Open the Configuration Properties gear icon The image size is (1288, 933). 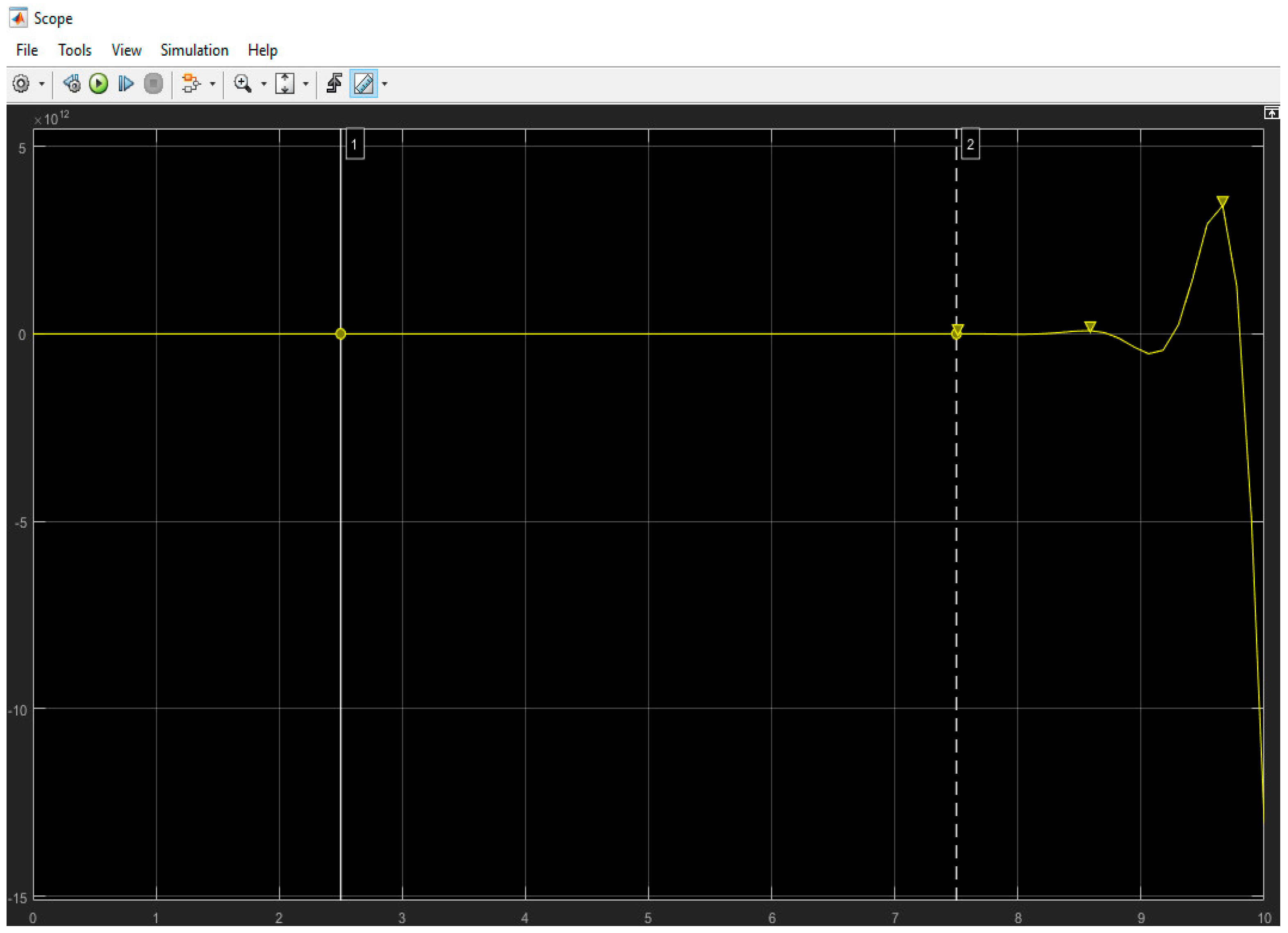click(x=21, y=84)
